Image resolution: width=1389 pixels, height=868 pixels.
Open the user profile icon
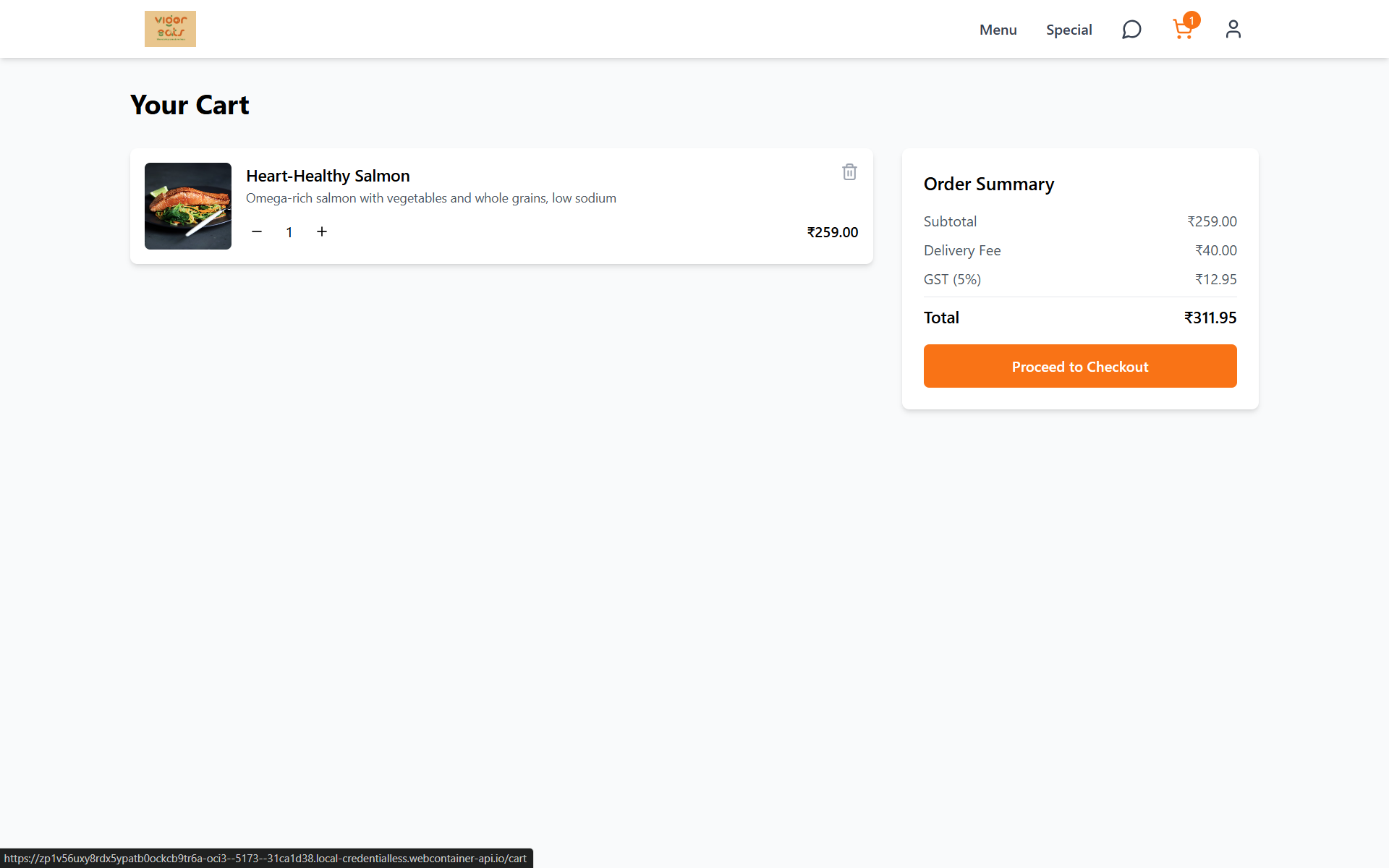(1233, 29)
